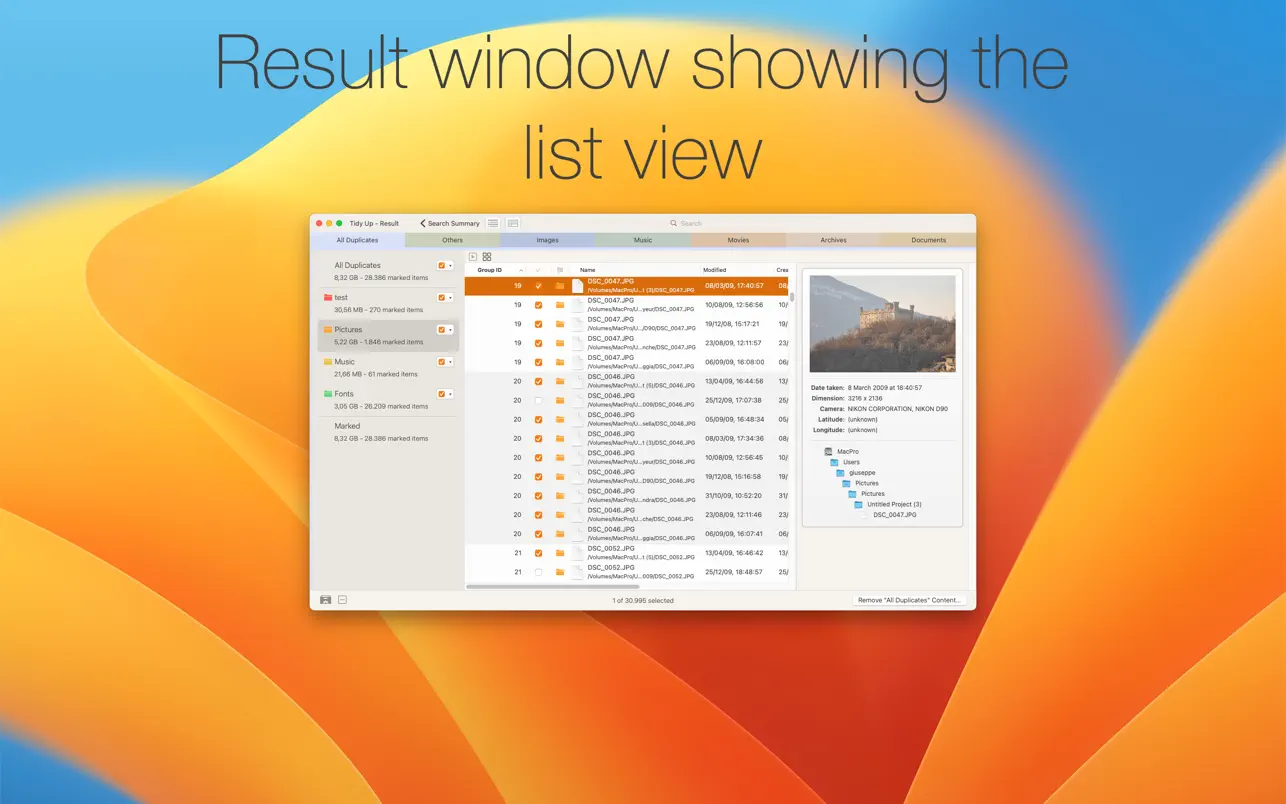The image size is (1286, 804).
Task: Uncheck the mark checkbox of the selected DSC_0047.JPG row
Action: (538, 286)
